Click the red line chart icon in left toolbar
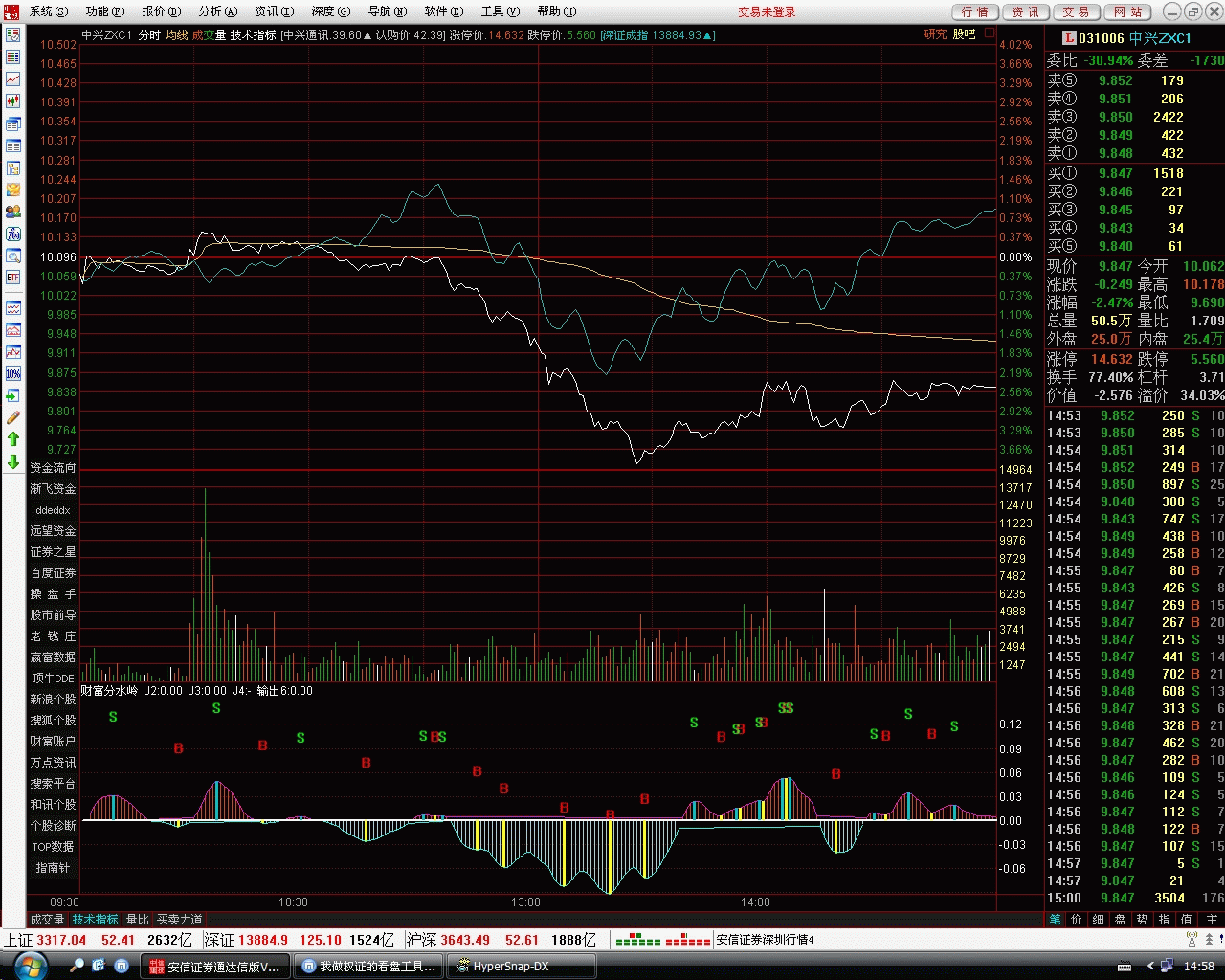 click(x=13, y=79)
